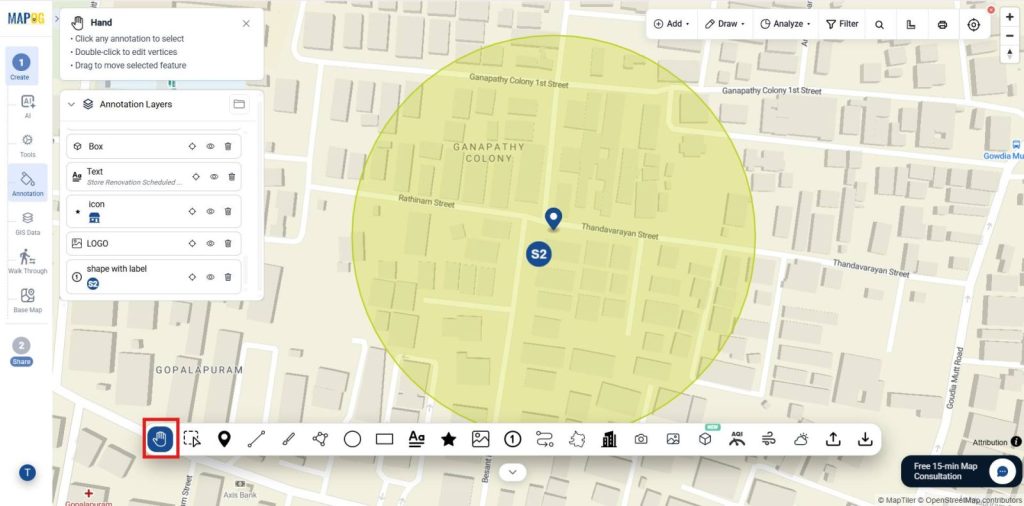Click the download arrow icon
This screenshot has width=1024, height=506.
pos(865,439)
